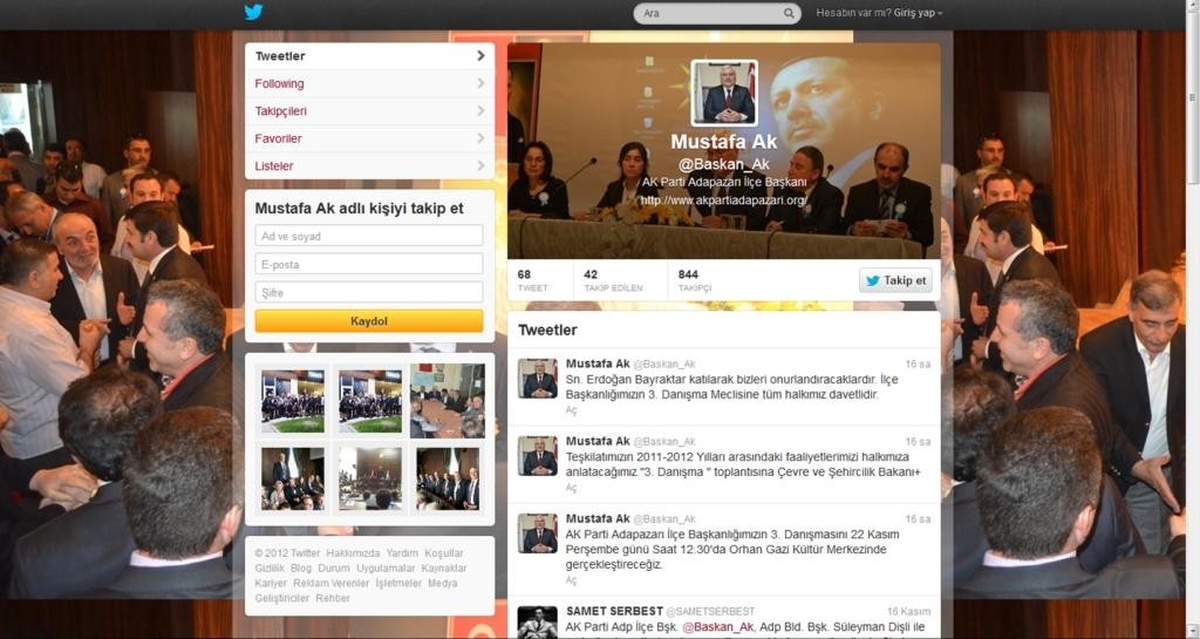Open first photo thumbnail in media grid
Viewport: 1200px width, 639px height.
[x=293, y=399]
